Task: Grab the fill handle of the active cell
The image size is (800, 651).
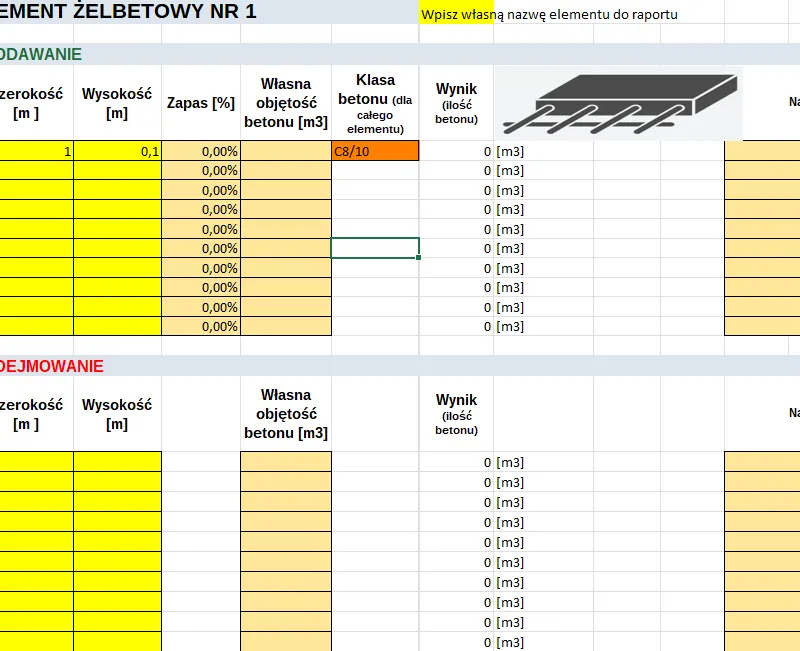Action: (x=419, y=258)
